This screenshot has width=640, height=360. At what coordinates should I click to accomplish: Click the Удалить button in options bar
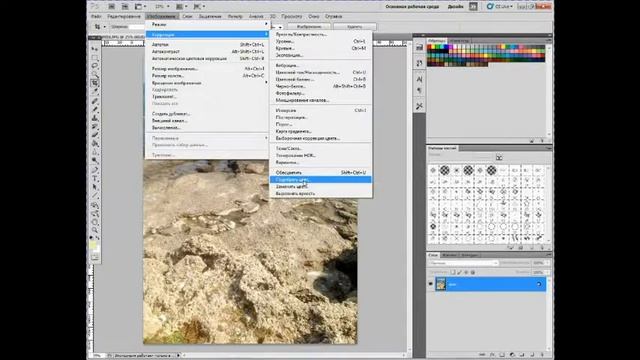click(x=354, y=27)
